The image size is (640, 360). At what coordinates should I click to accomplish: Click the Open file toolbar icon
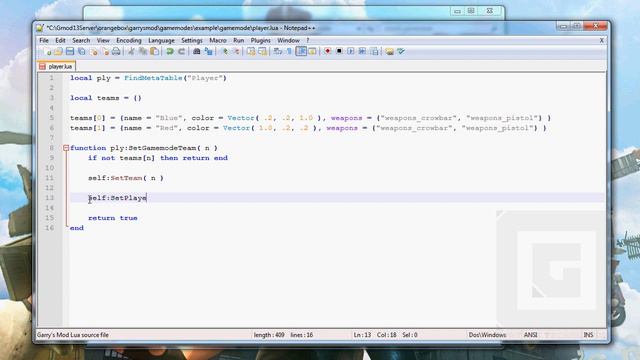click(58, 51)
